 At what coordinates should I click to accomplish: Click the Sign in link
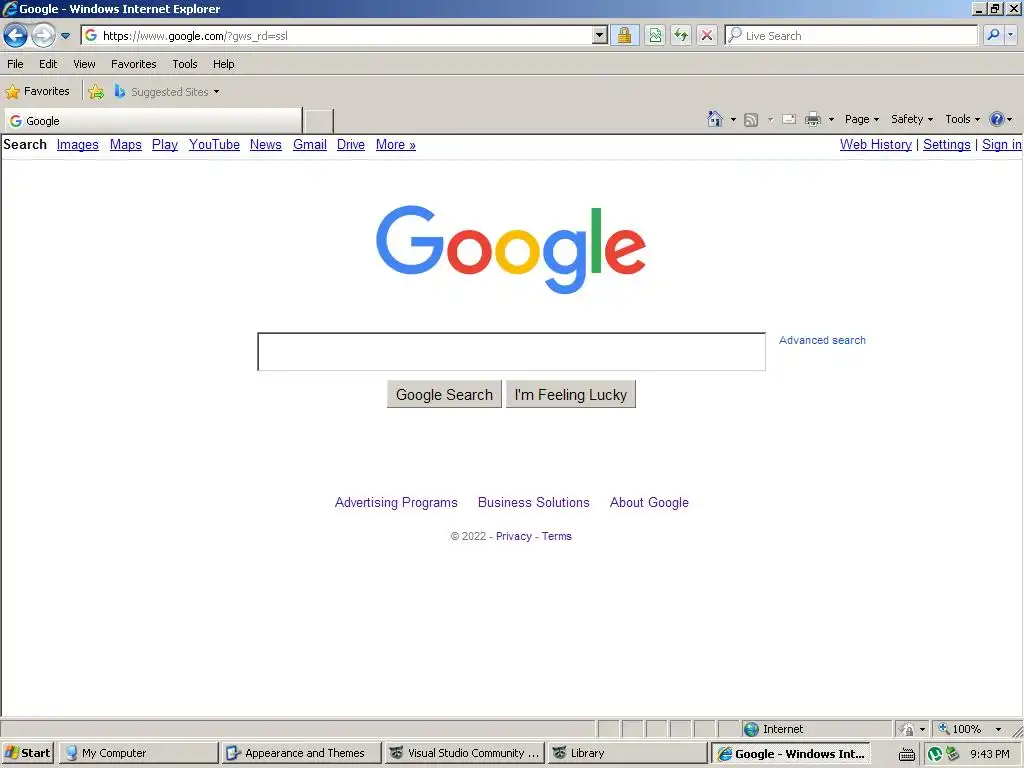coord(1002,144)
